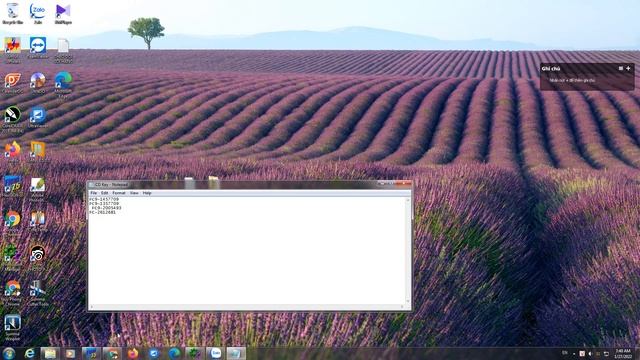This screenshot has width=640, height=360.
Task: Close the Notepad window
Action: click(403, 184)
